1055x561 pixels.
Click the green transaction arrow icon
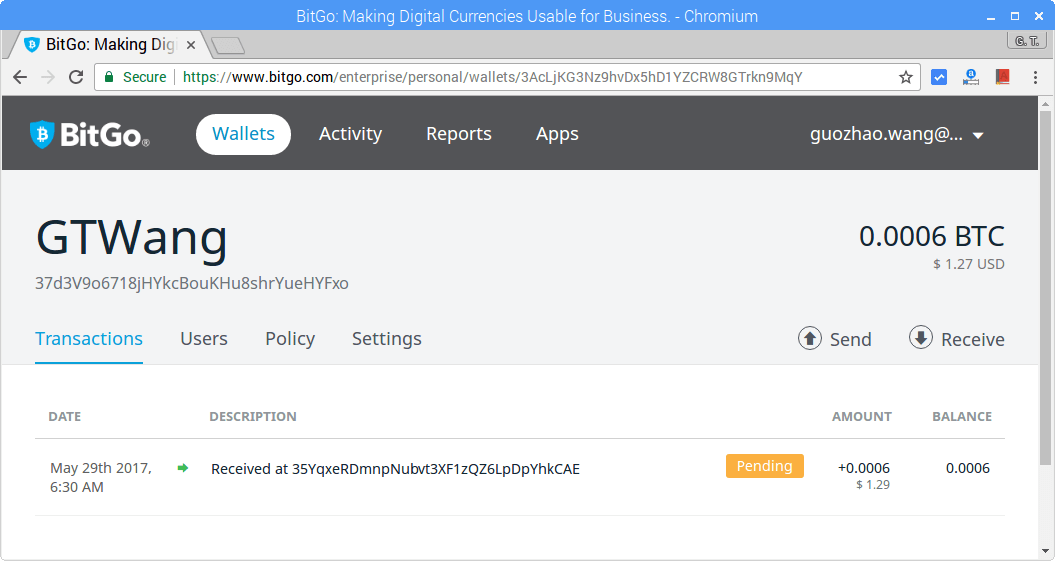tap(182, 467)
